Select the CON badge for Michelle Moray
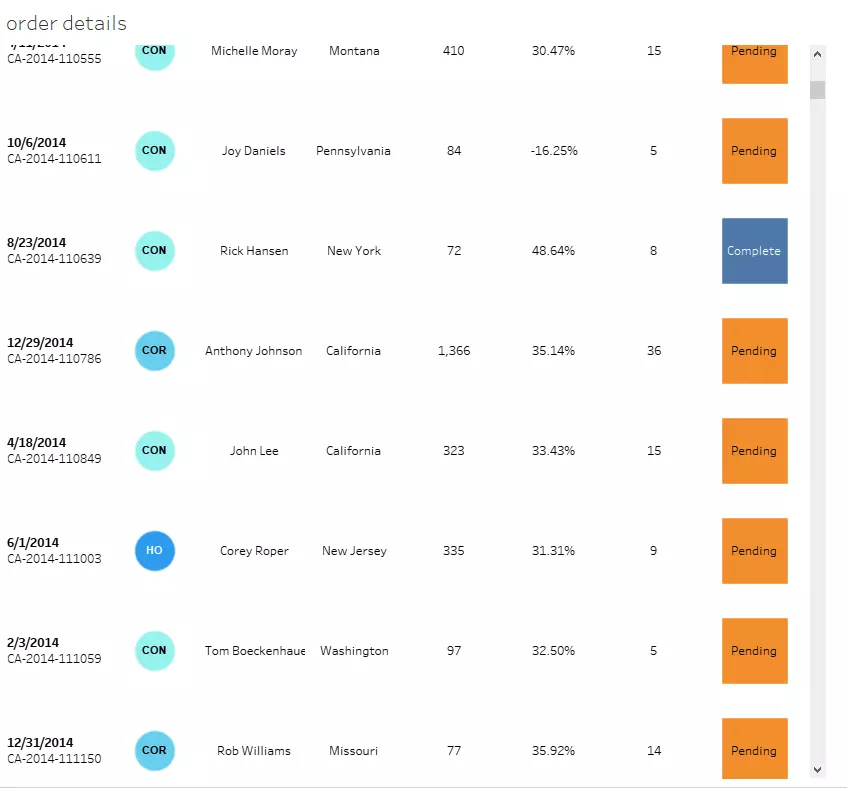Image resolution: width=847 pixels, height=788 pixels. tap(154, 51)
